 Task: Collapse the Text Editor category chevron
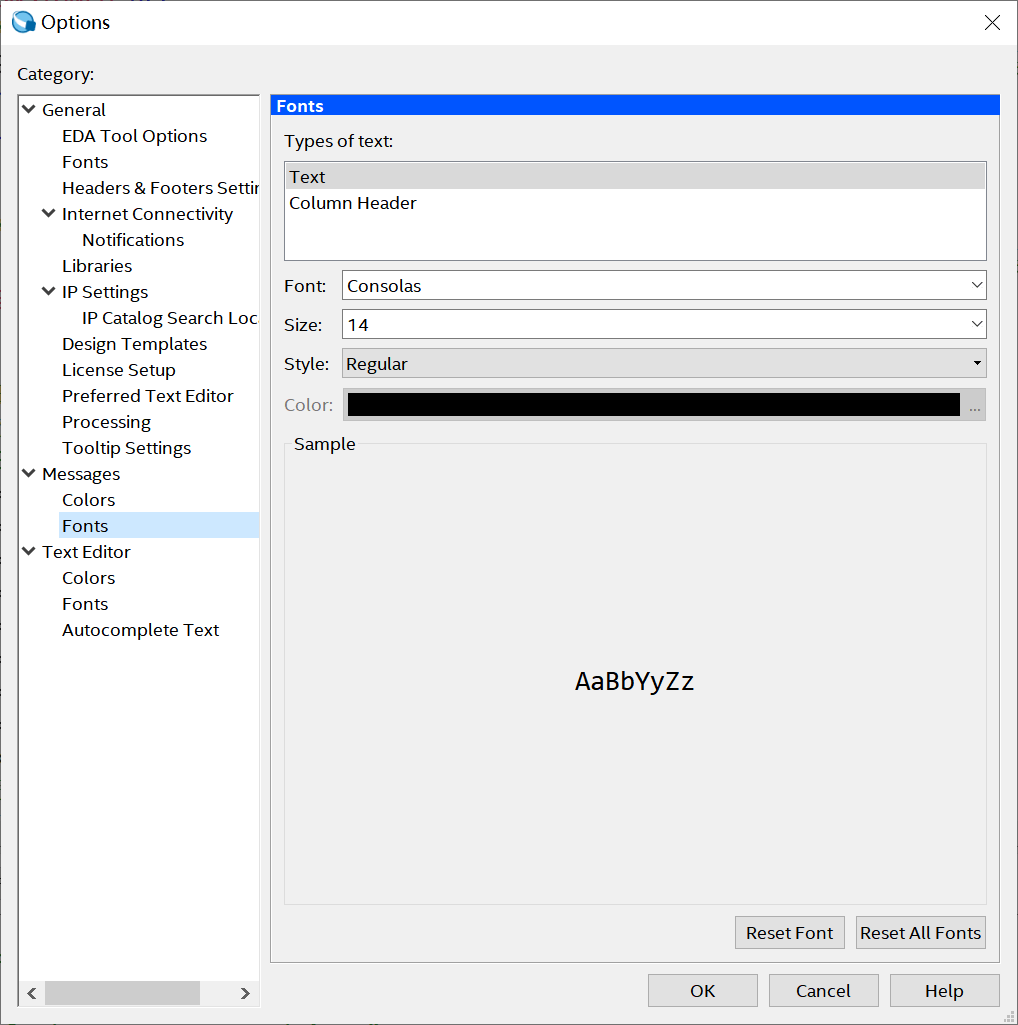coord(29,552)
